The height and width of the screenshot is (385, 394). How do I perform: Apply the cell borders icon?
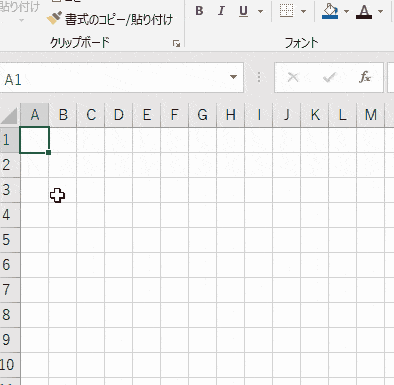[x=286, y=11]
